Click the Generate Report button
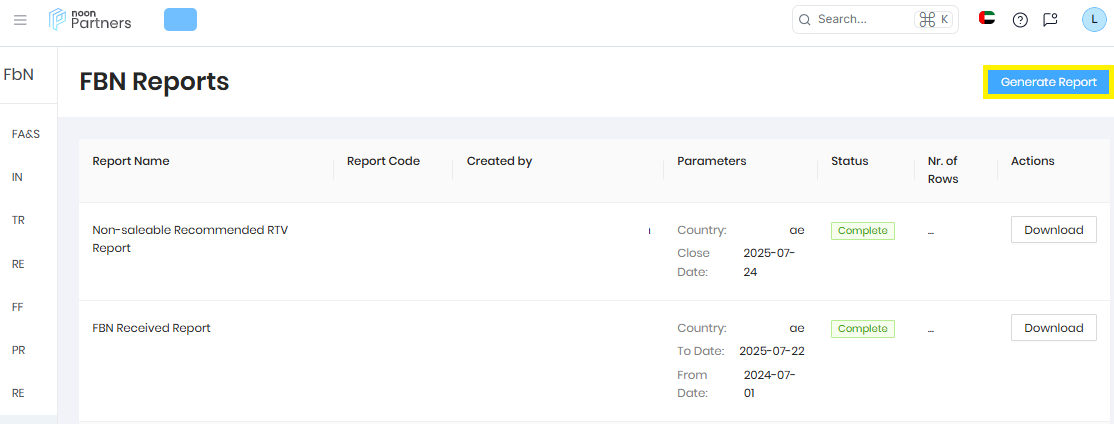The height and width of the screenshot is (424, 1114). click(1049, 82)
